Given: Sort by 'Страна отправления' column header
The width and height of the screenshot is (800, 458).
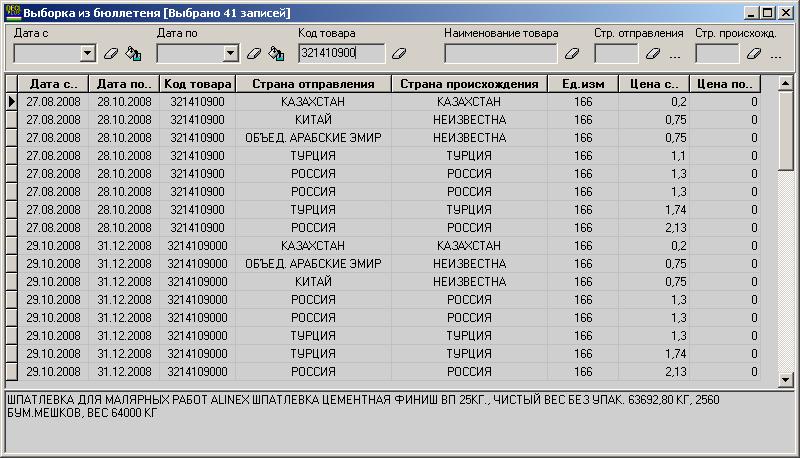Looking at the screenshot, I should (x=313, y=84).
